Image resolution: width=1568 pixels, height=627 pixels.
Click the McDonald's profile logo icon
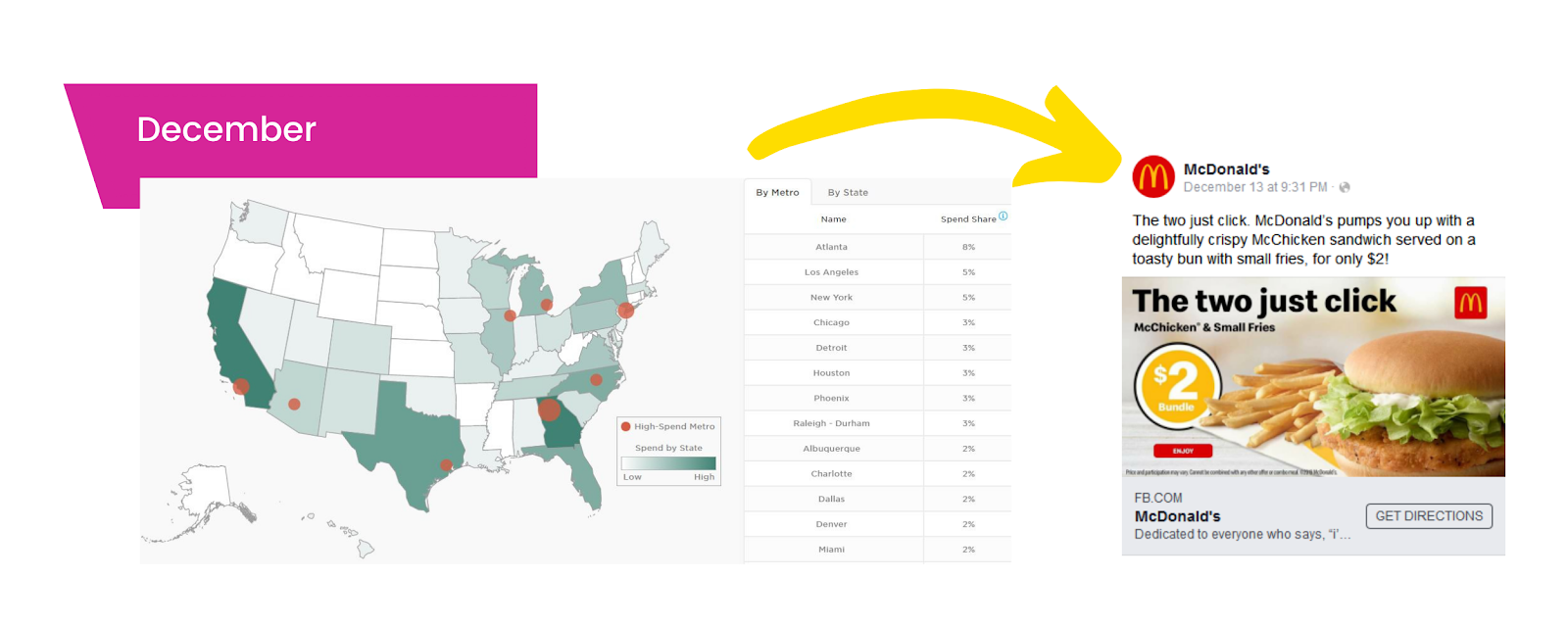click(x=1153, y=177)
